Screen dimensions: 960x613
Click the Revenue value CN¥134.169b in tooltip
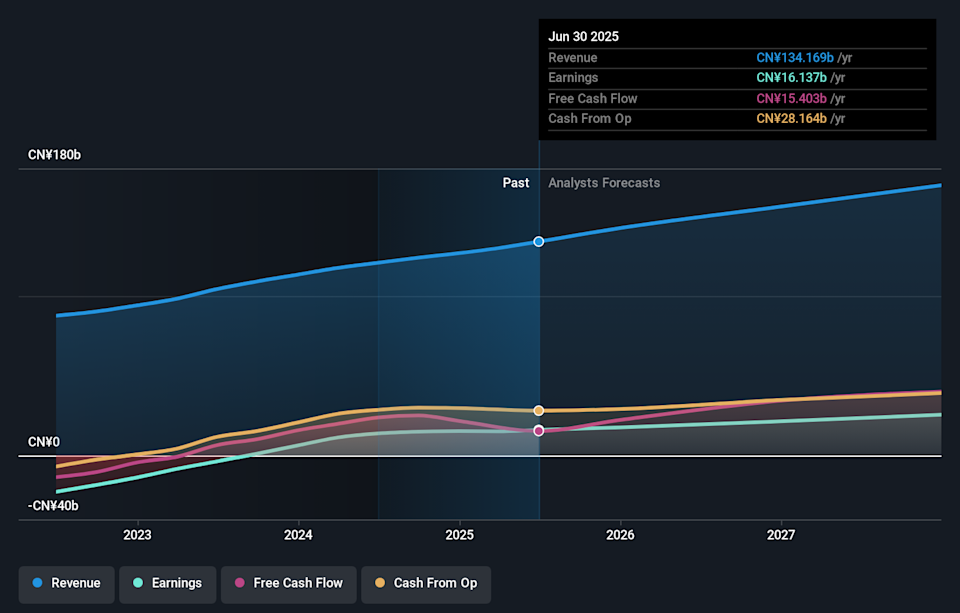[x=794, y=57]
